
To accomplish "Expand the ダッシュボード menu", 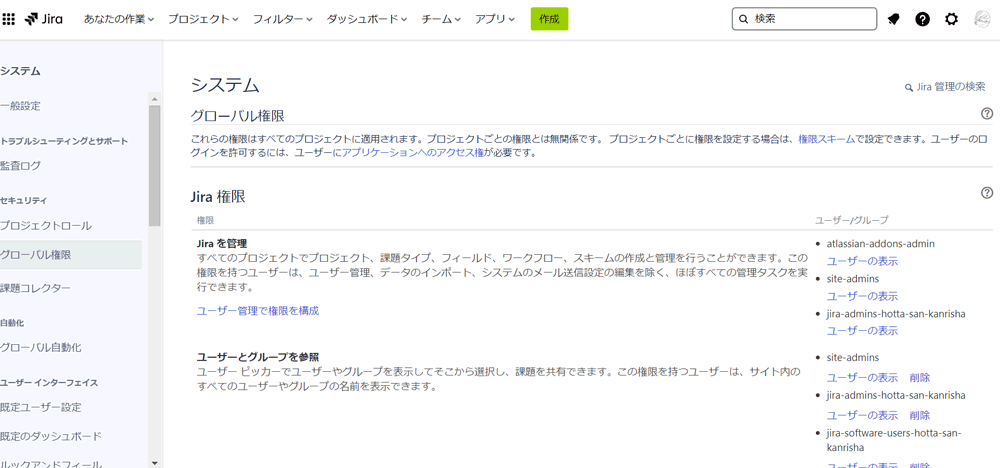I will (367, 19).
